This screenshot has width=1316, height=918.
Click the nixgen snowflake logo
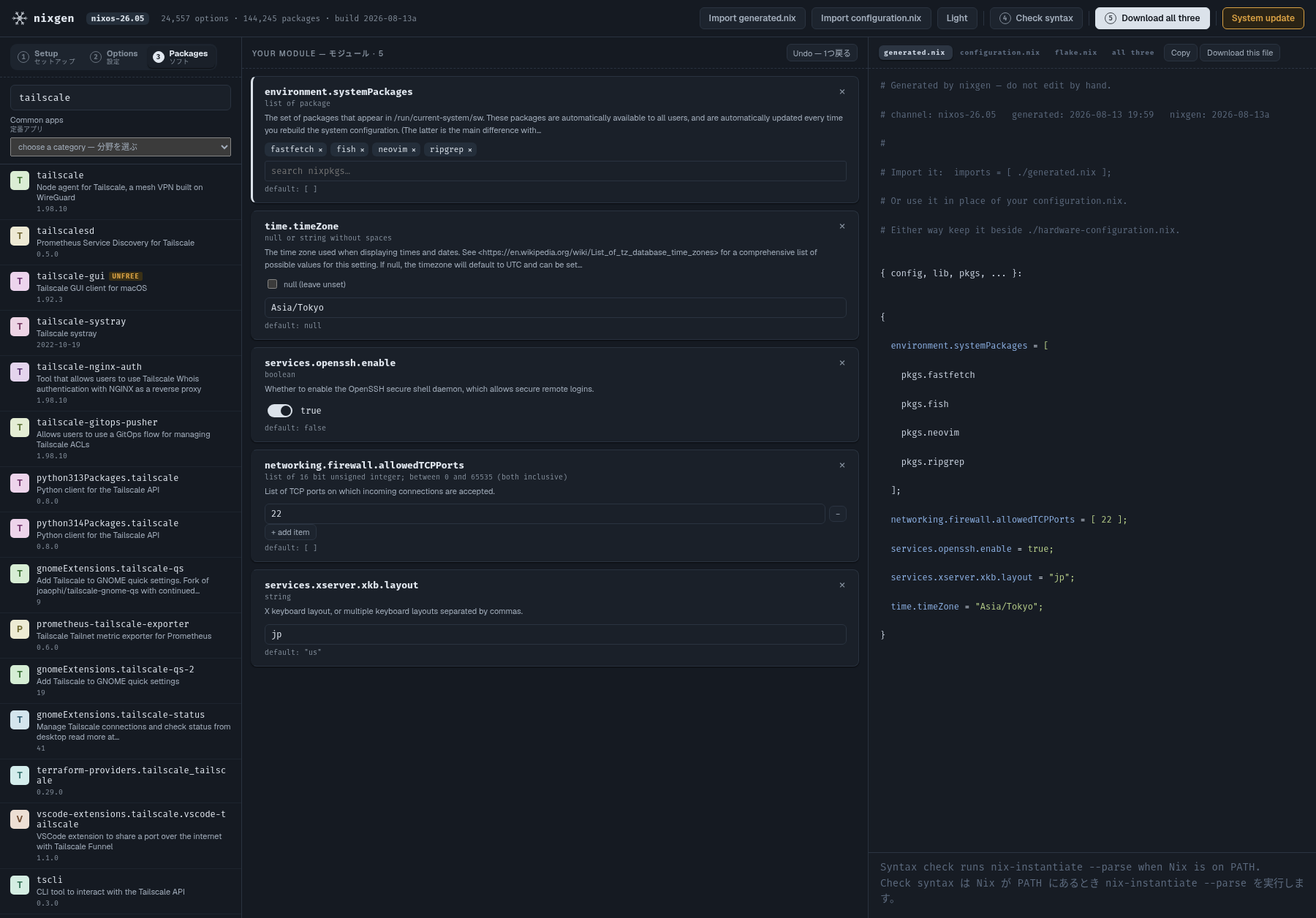20,18
